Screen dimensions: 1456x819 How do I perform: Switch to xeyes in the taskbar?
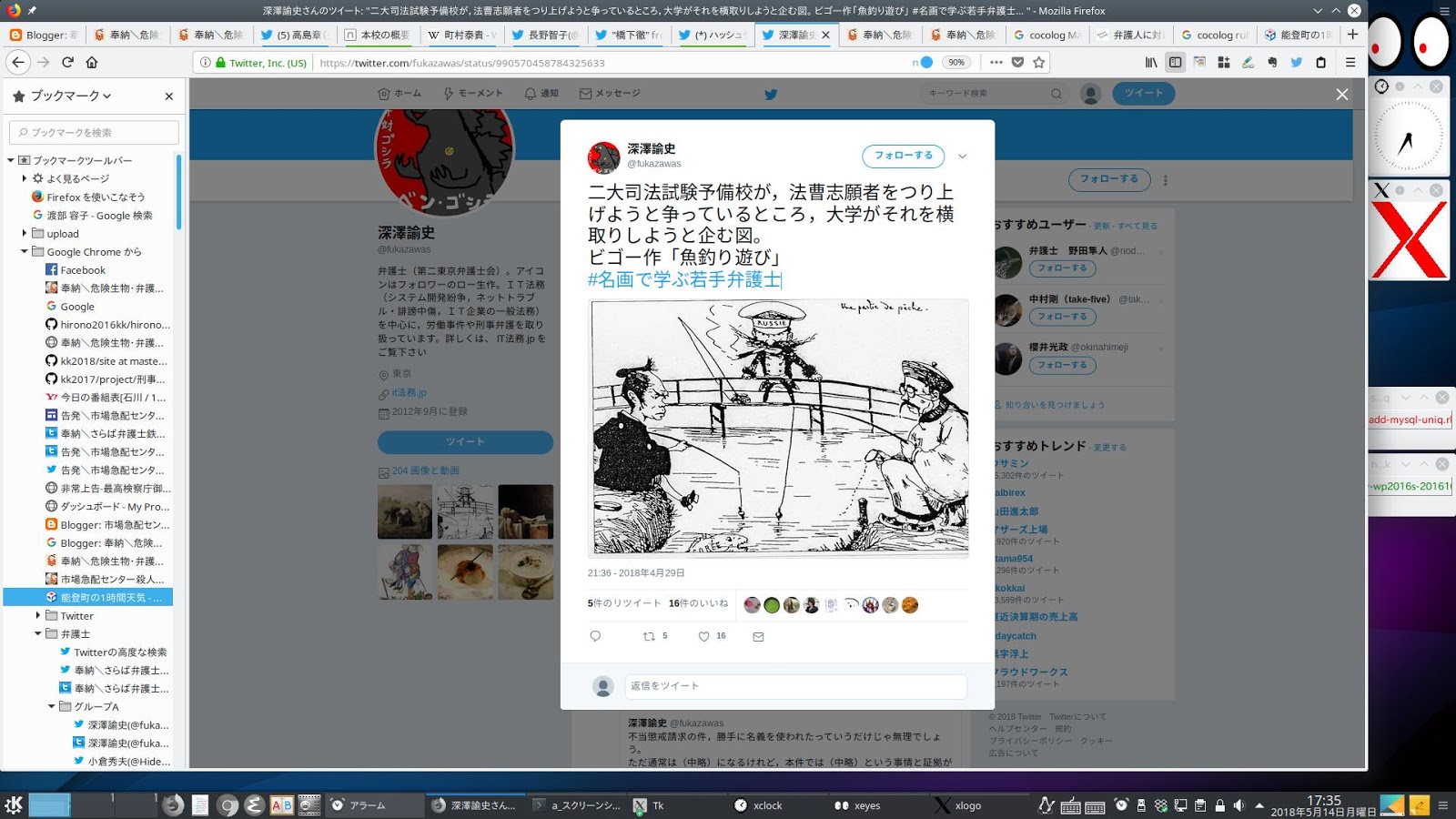click(x=866, y=805)
